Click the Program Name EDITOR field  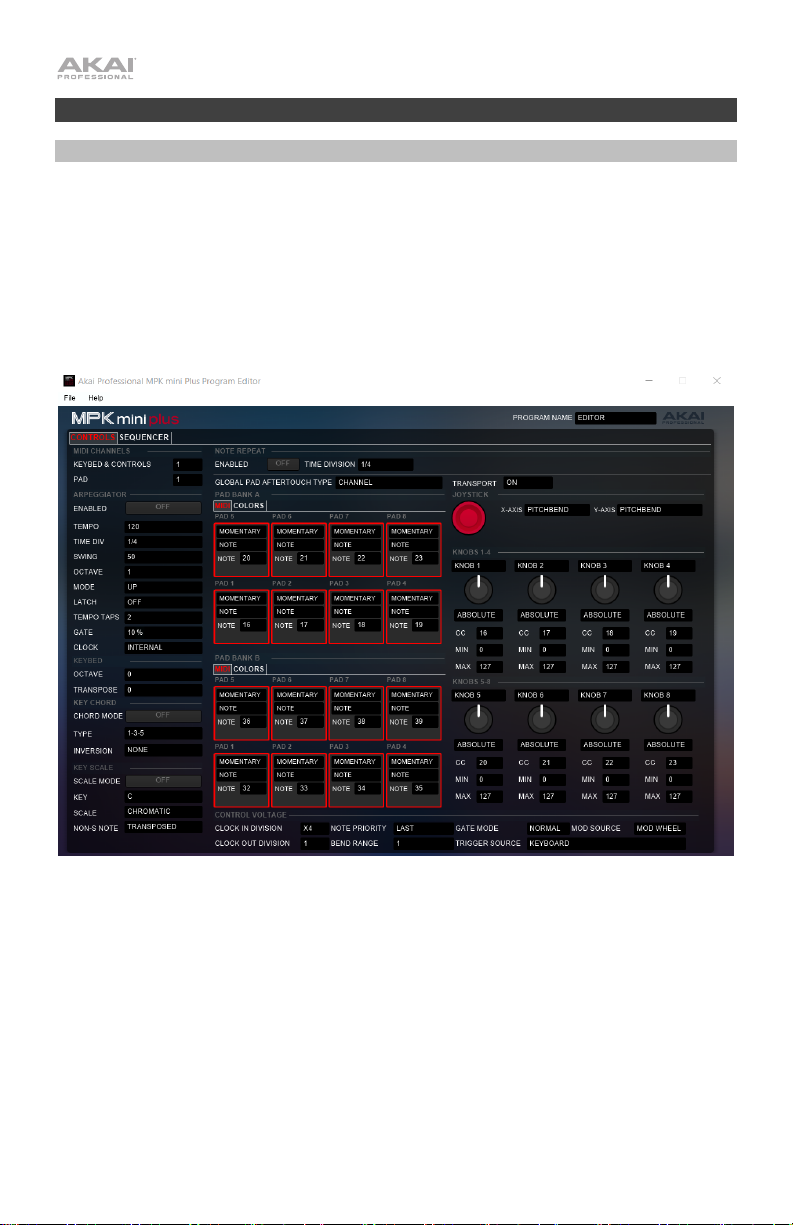coord(617,418)
